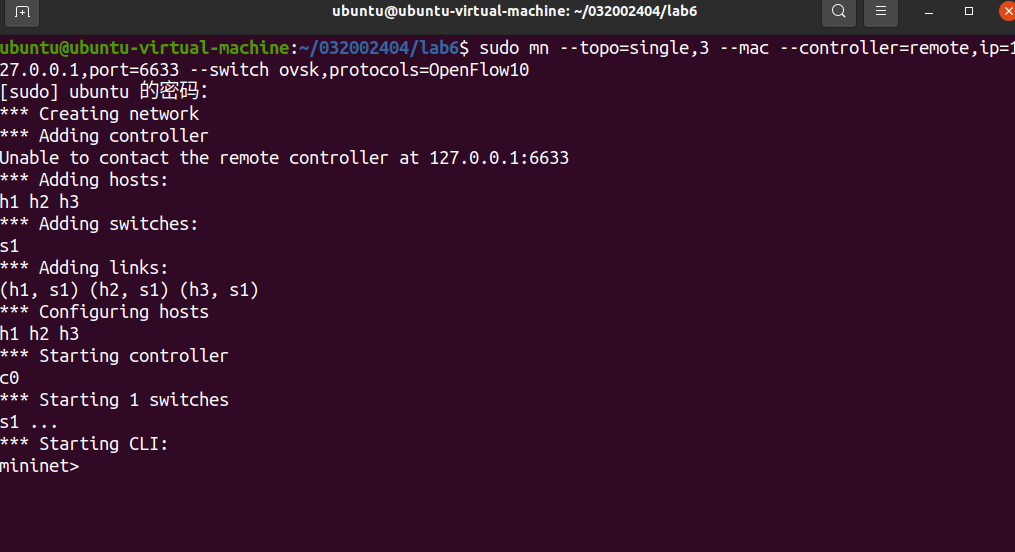This screenshot has width=1015, height=552.
Task: Click the '*** Starting 1 switches' line
Action: (x=114, y=400)
